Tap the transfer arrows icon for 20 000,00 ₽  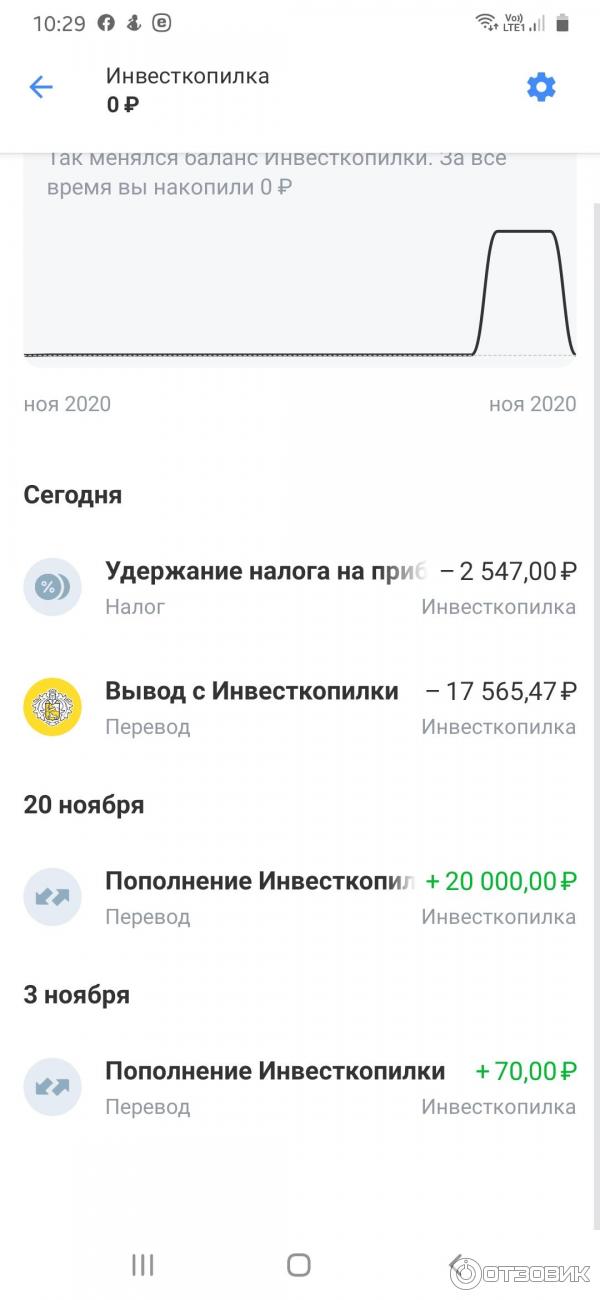[x=52, y=897]
